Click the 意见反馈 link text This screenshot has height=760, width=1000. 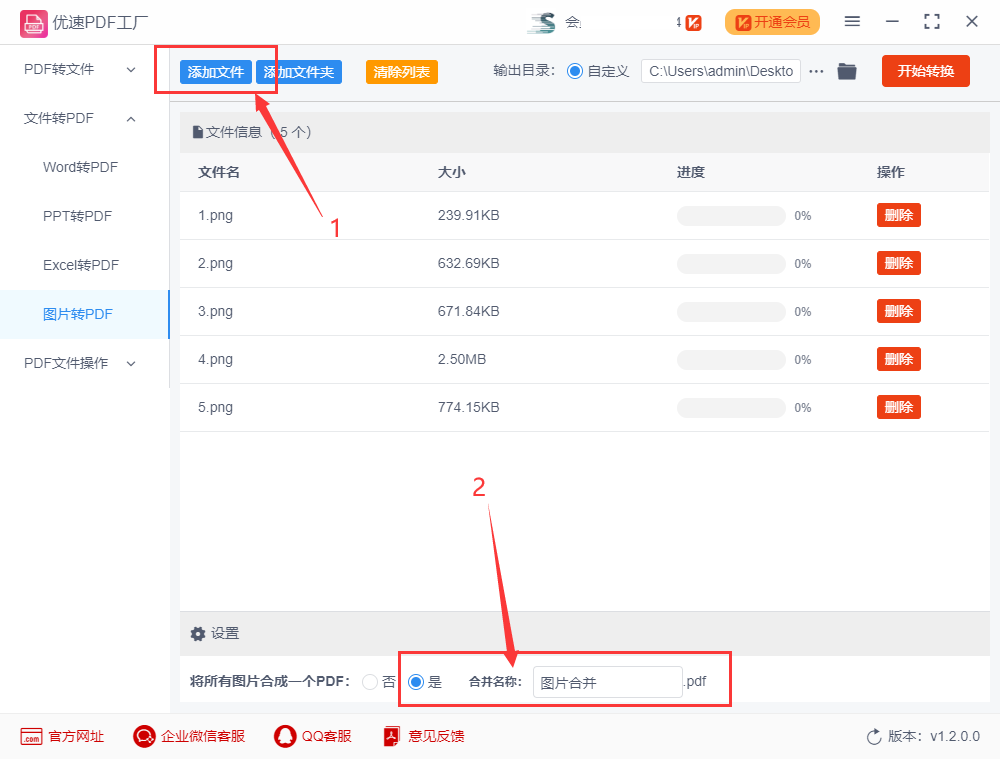coord(436,736)
